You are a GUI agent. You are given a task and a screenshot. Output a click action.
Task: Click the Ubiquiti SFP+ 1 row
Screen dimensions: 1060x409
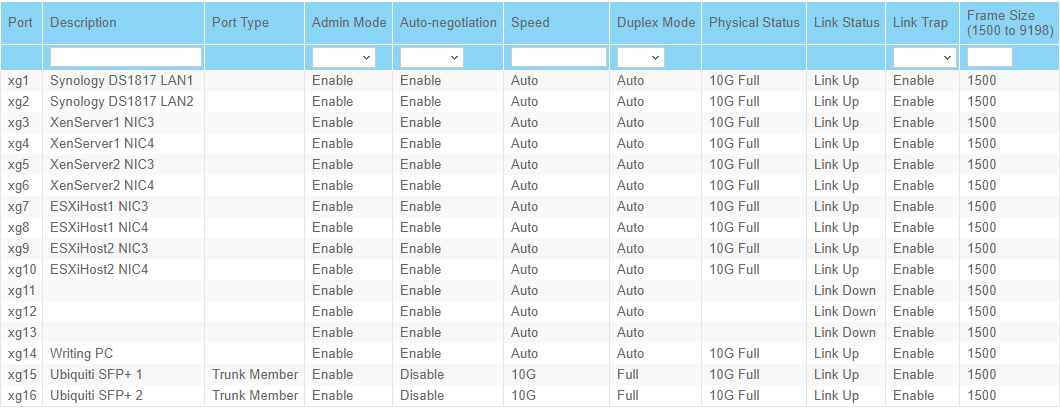[x=96, y=374]
